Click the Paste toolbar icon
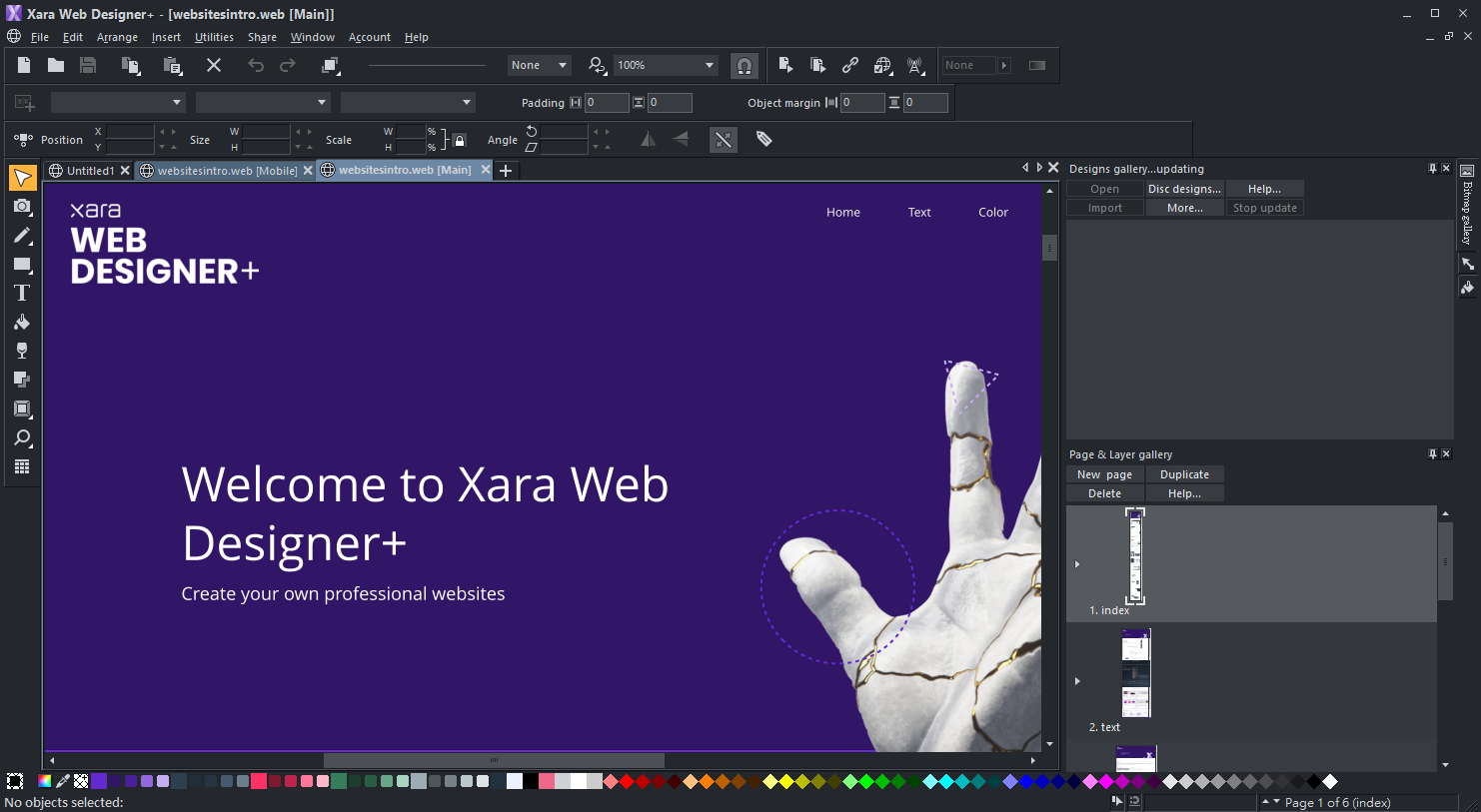The image size is (1481, 812). [172, 65]
